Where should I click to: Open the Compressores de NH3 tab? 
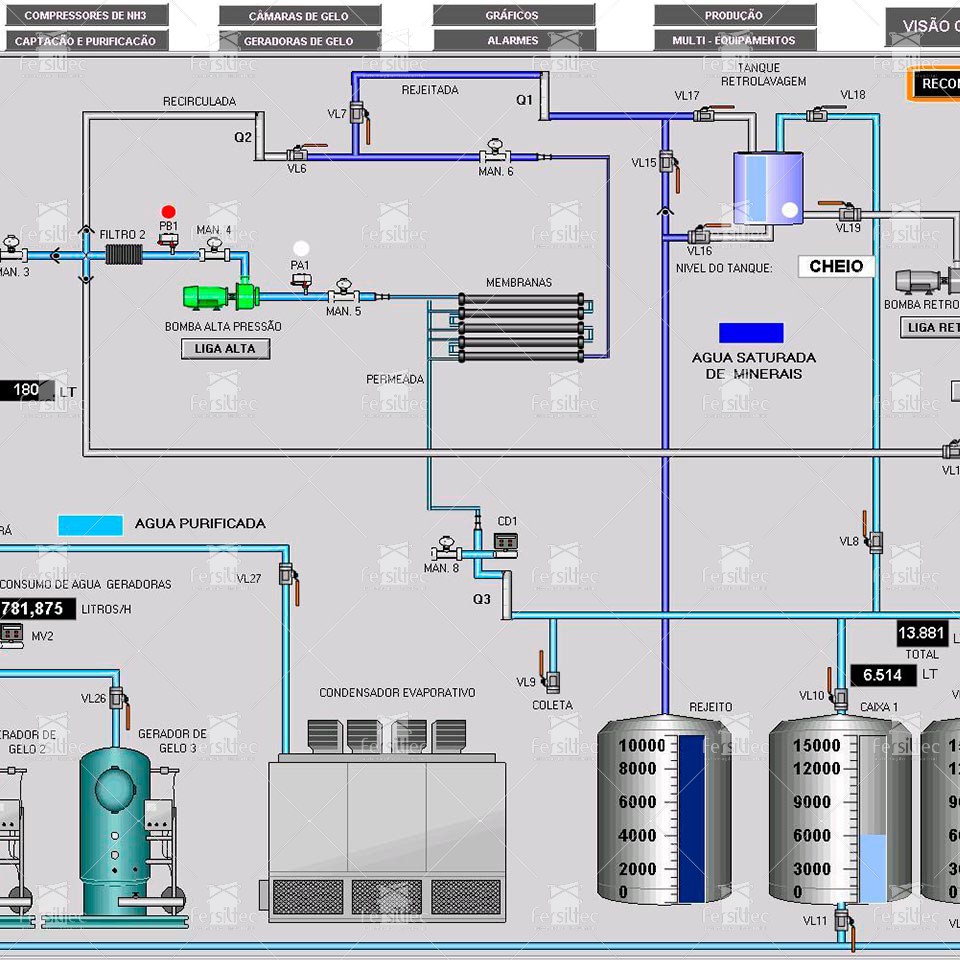[86, 15]
